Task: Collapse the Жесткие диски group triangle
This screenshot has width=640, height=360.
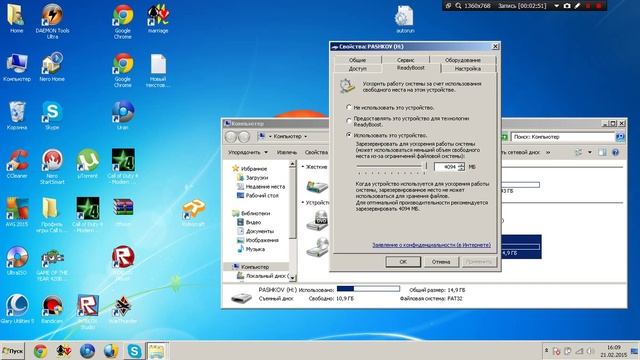Action: (303, 167)
